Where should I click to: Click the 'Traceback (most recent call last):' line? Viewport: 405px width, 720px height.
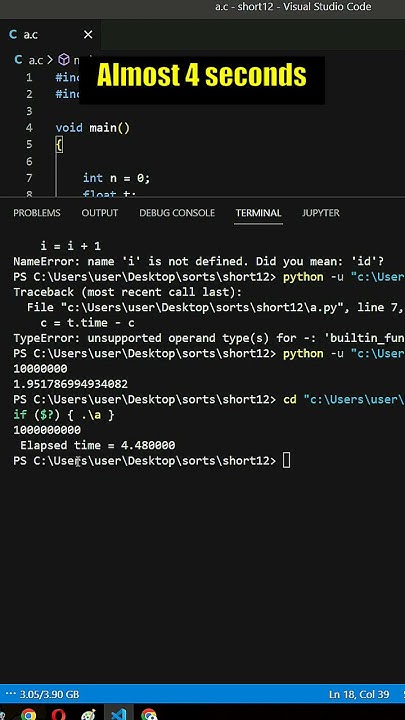pos(128,292)
